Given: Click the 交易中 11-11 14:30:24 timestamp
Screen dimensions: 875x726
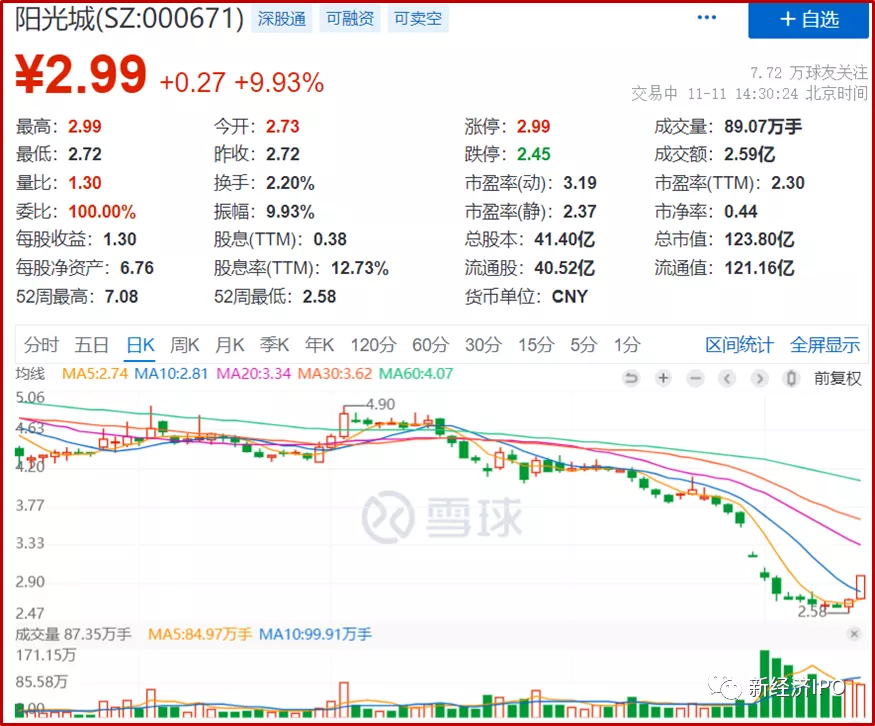Looking at the screenshot, I should point(749,93).
